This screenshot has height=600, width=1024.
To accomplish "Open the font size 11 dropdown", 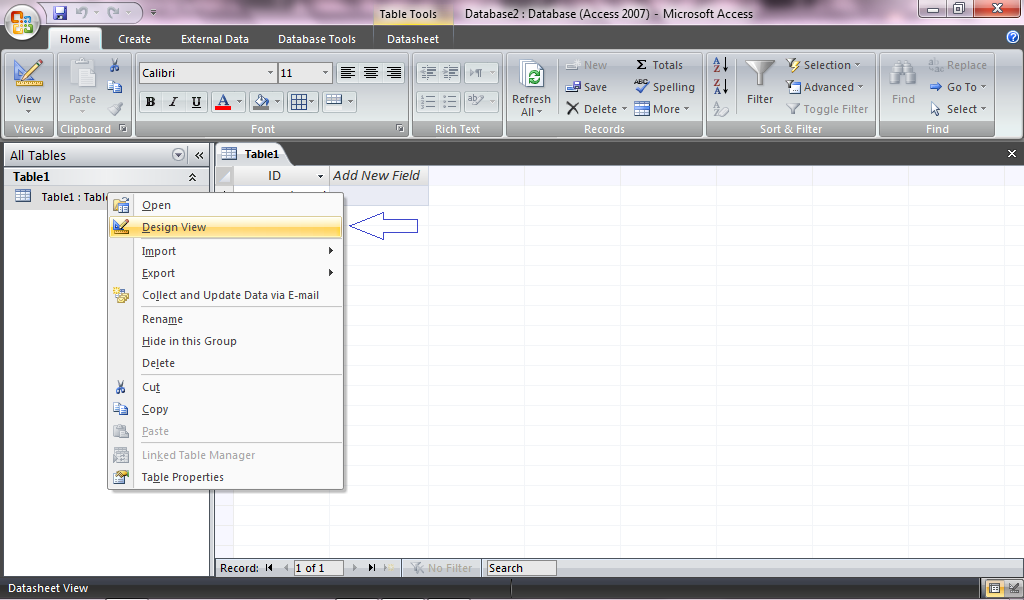I will tap(325, 72).
